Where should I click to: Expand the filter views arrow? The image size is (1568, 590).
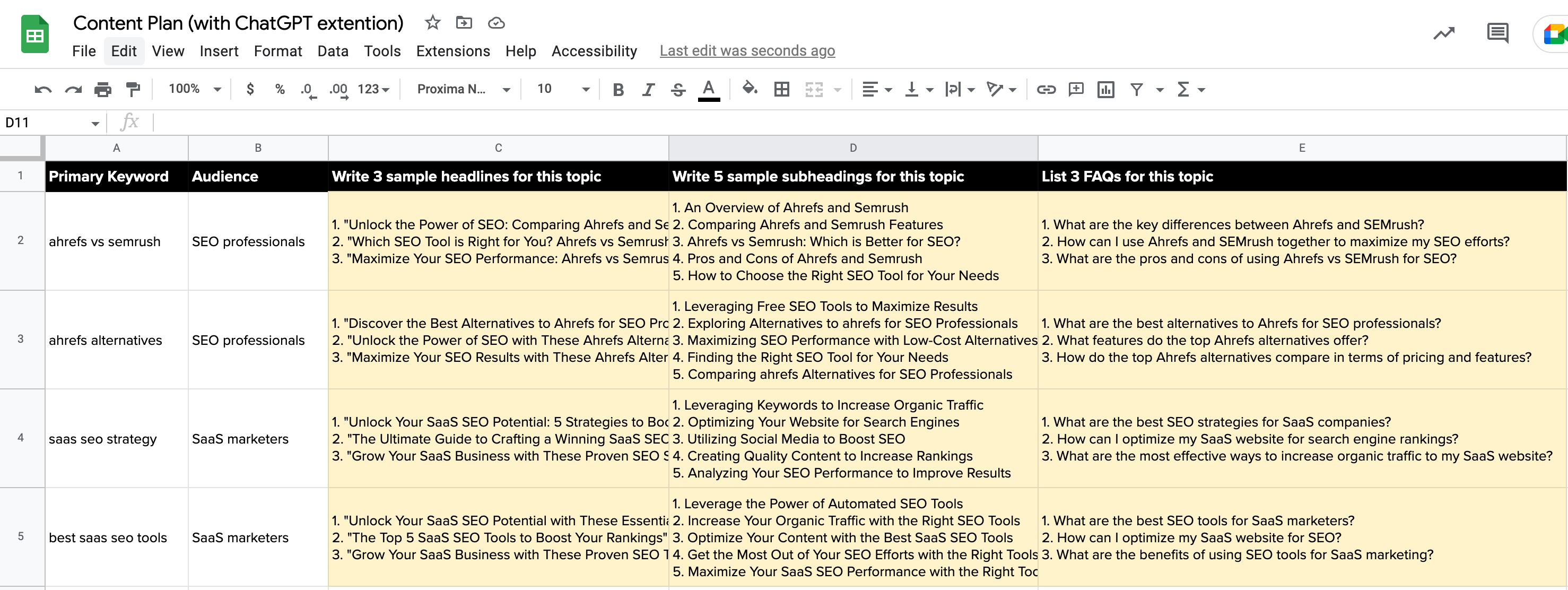coord(1160,90)
